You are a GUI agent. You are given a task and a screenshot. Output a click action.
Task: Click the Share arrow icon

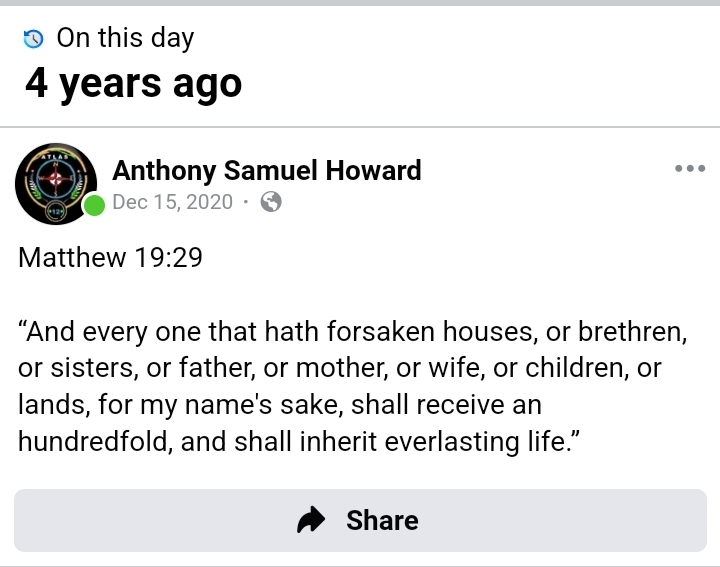[x=312, y=520]
